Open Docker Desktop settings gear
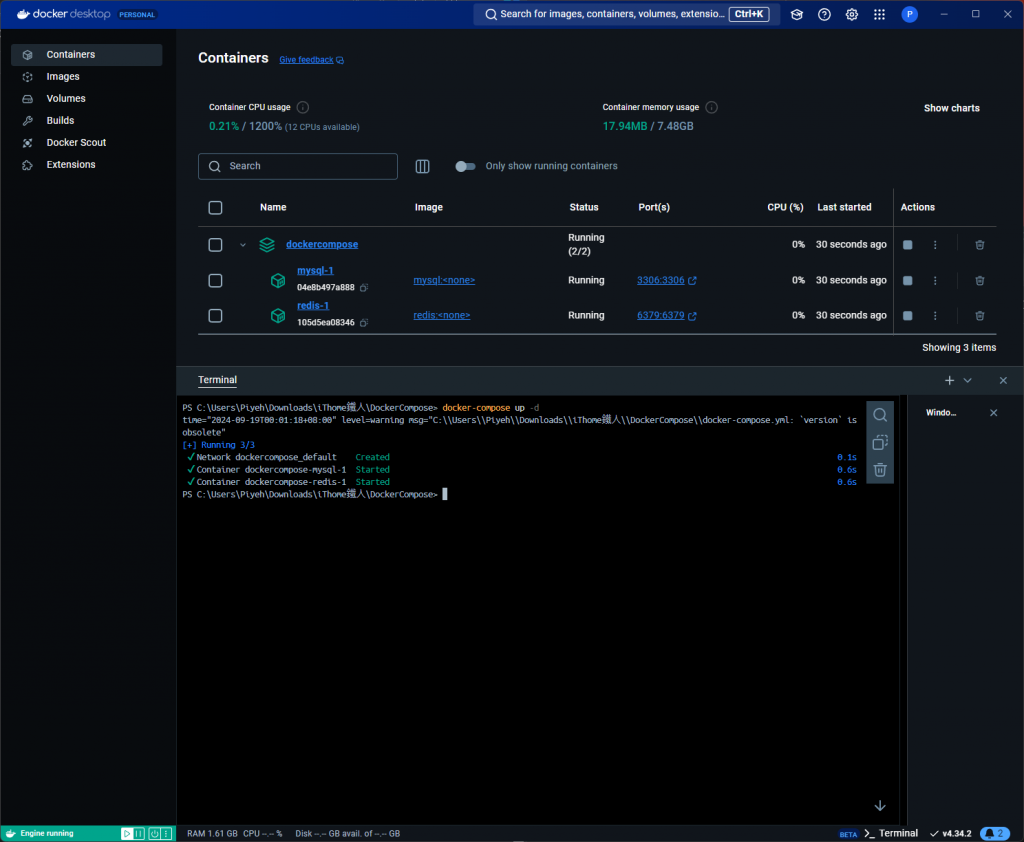 coord(852,14)
